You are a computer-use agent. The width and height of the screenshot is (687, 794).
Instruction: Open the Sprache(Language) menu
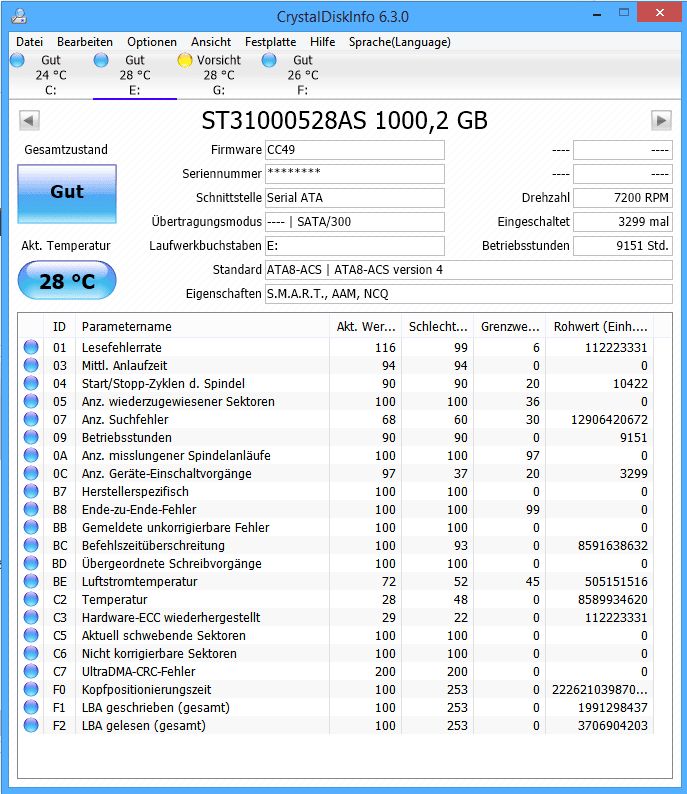coord(399,42)
